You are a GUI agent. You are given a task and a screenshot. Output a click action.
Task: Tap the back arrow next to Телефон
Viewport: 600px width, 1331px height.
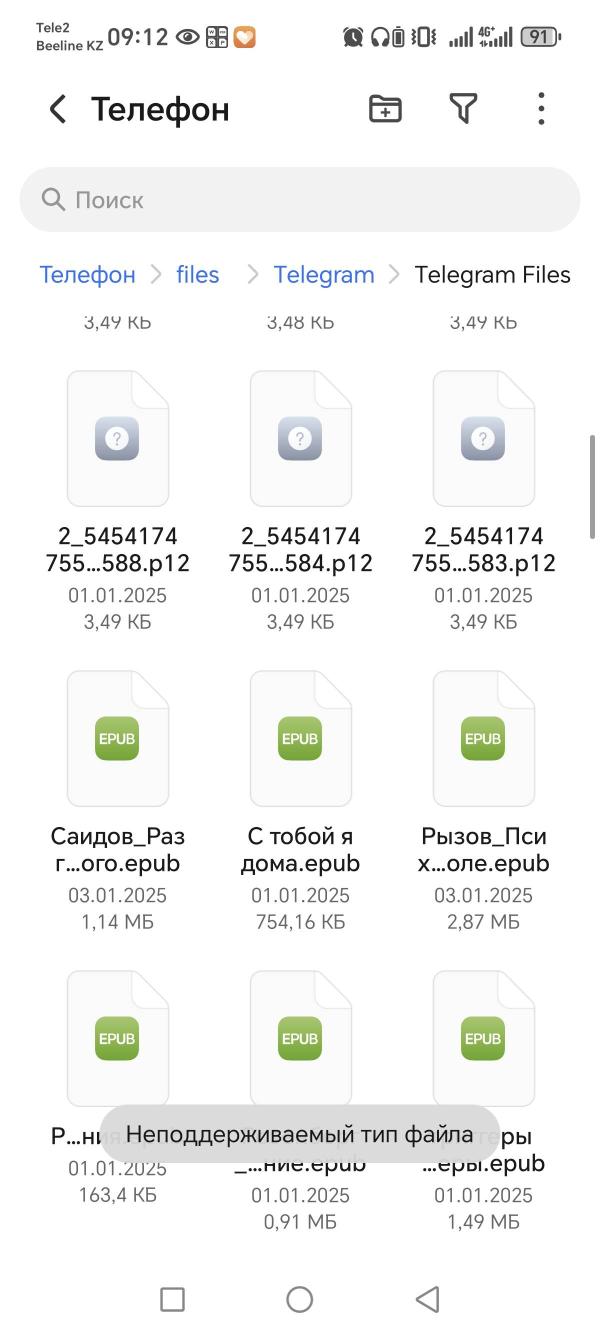pyautogui.click(x=58, y=109)
